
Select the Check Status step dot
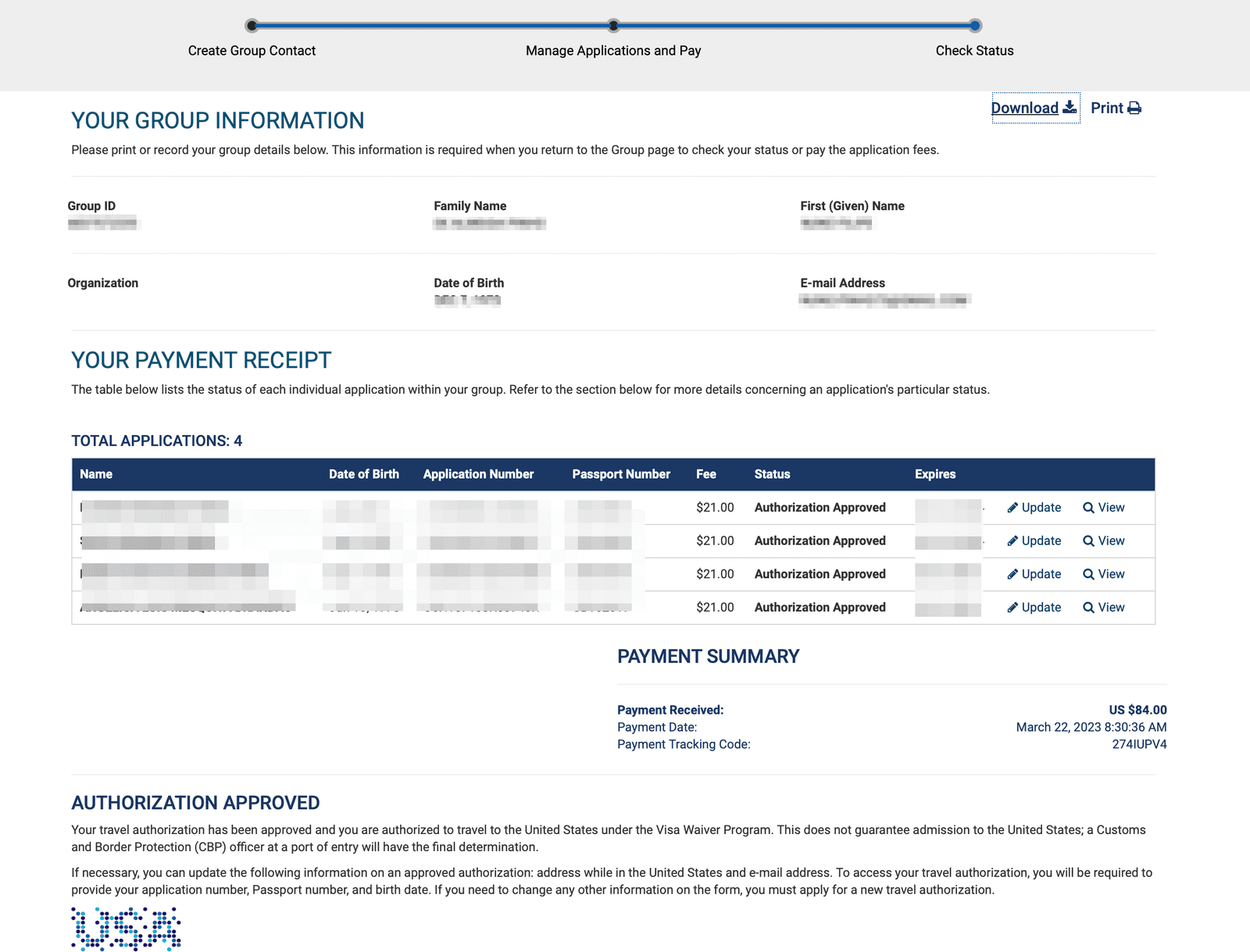pos(975,26)
